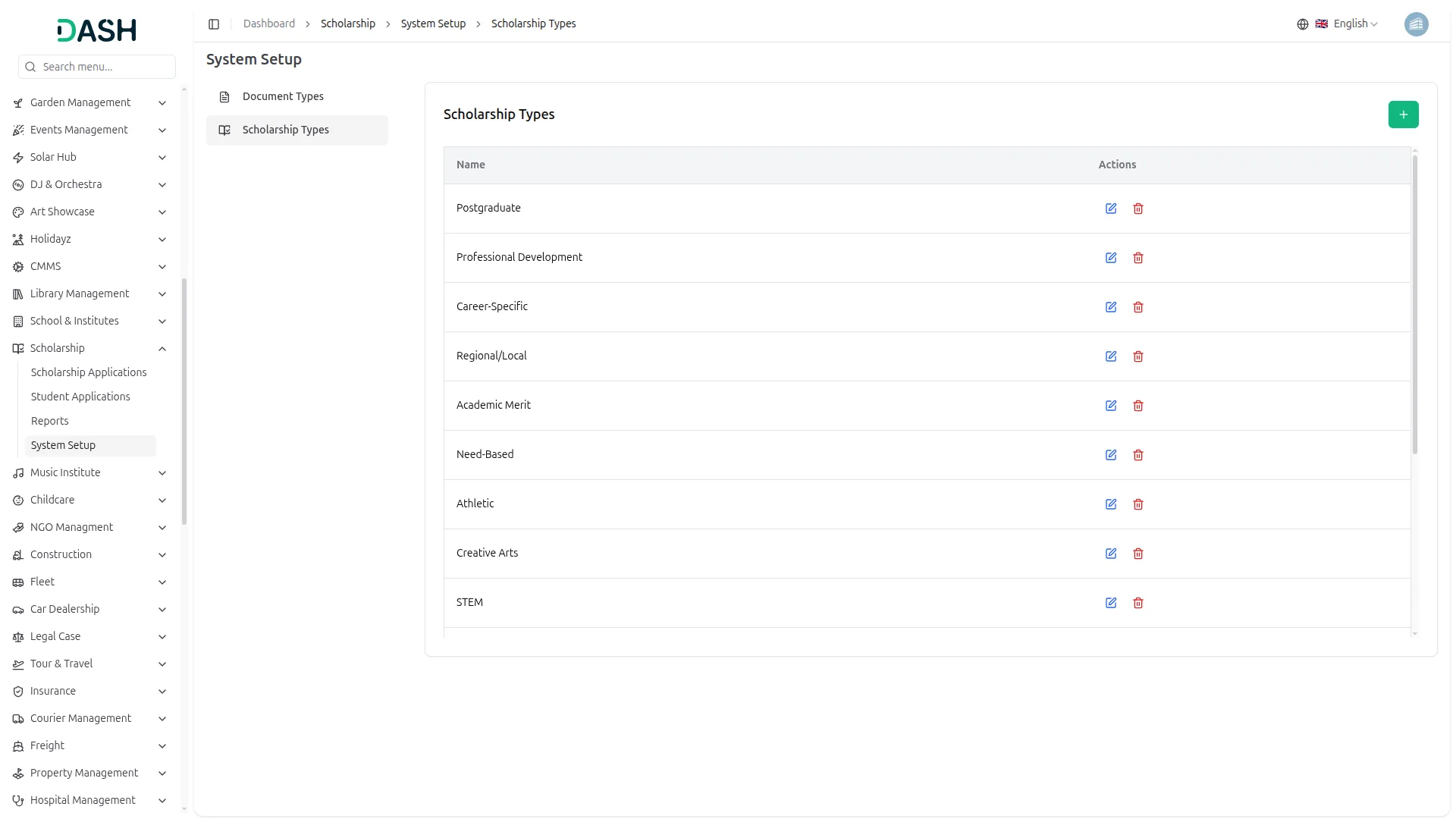This screenshot has width=1456, height=819.
Task: Open the user profile avatar
Action: 1416,24
